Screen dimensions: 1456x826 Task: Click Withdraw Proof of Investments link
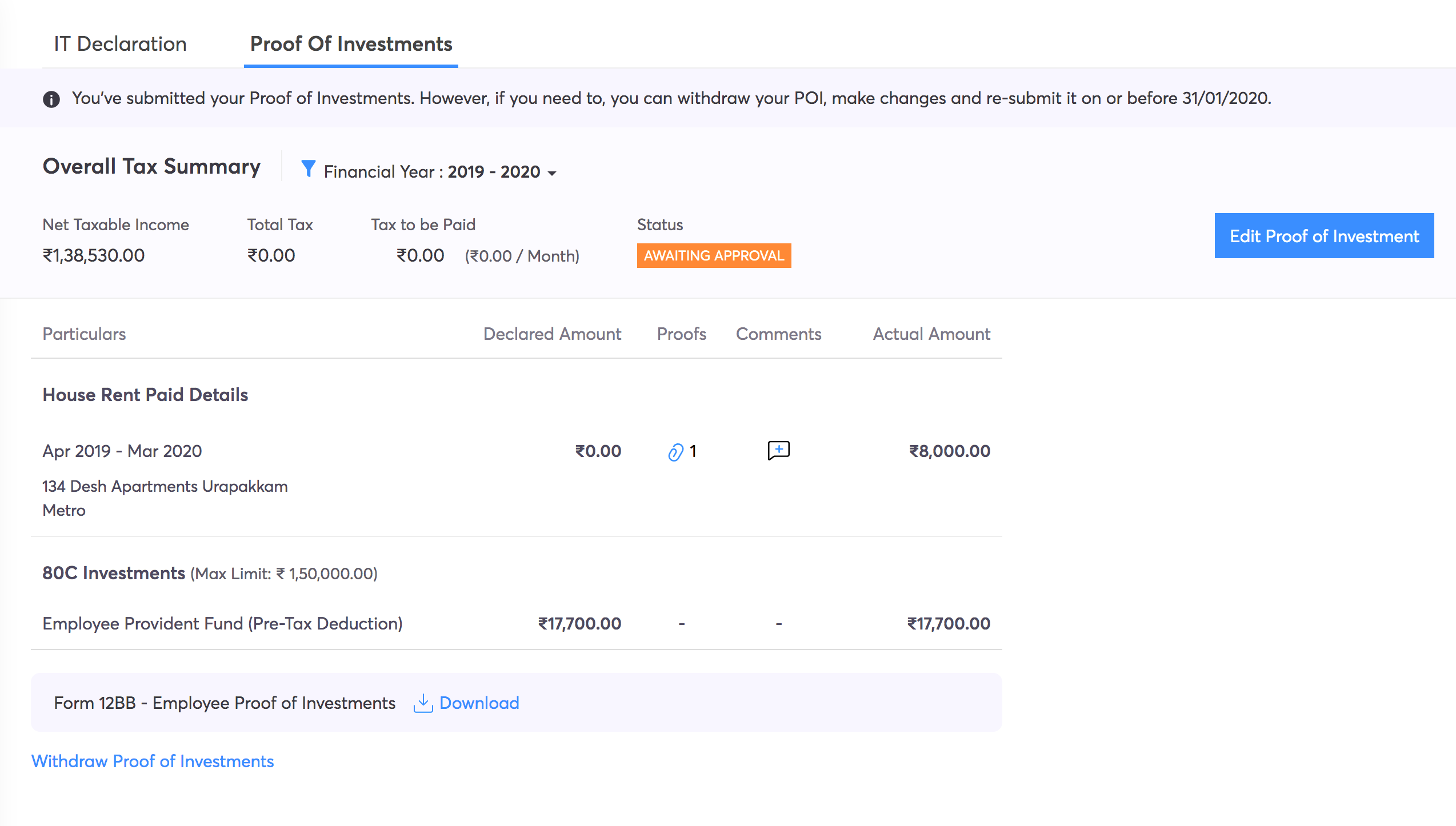pyautogui.click(x=152, y=761)
